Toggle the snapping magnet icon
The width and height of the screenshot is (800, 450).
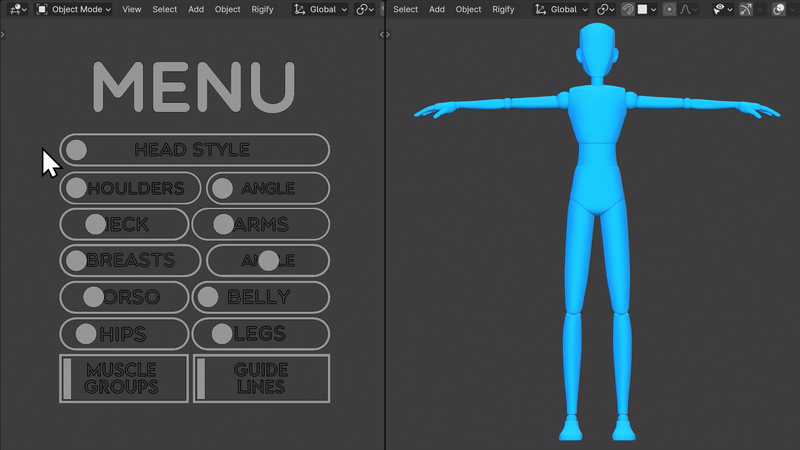coord(628,9)
